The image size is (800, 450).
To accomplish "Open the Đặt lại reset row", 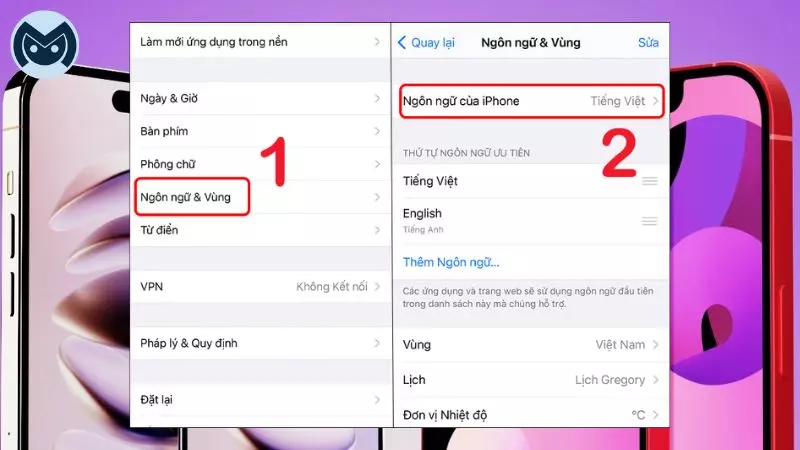I will 261,399.
